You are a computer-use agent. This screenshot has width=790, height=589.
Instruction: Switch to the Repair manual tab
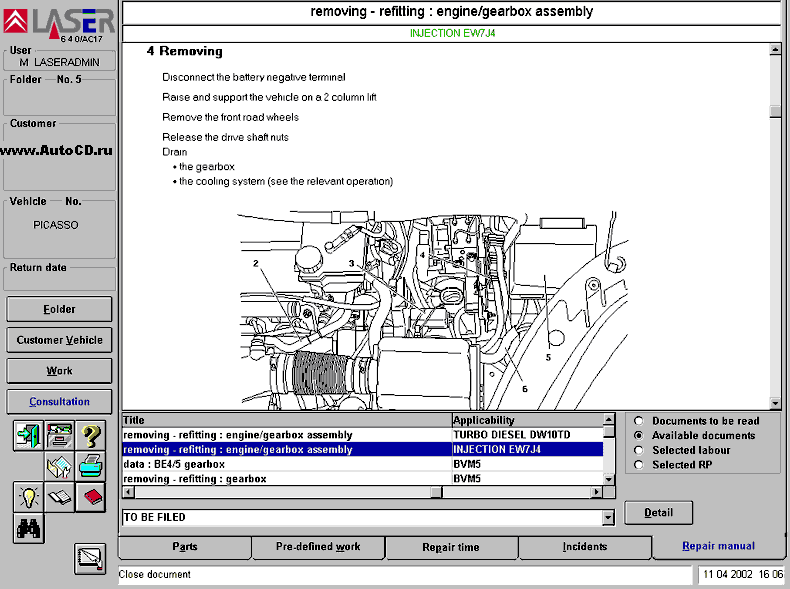pyautogui.click(x=718, y=546)
